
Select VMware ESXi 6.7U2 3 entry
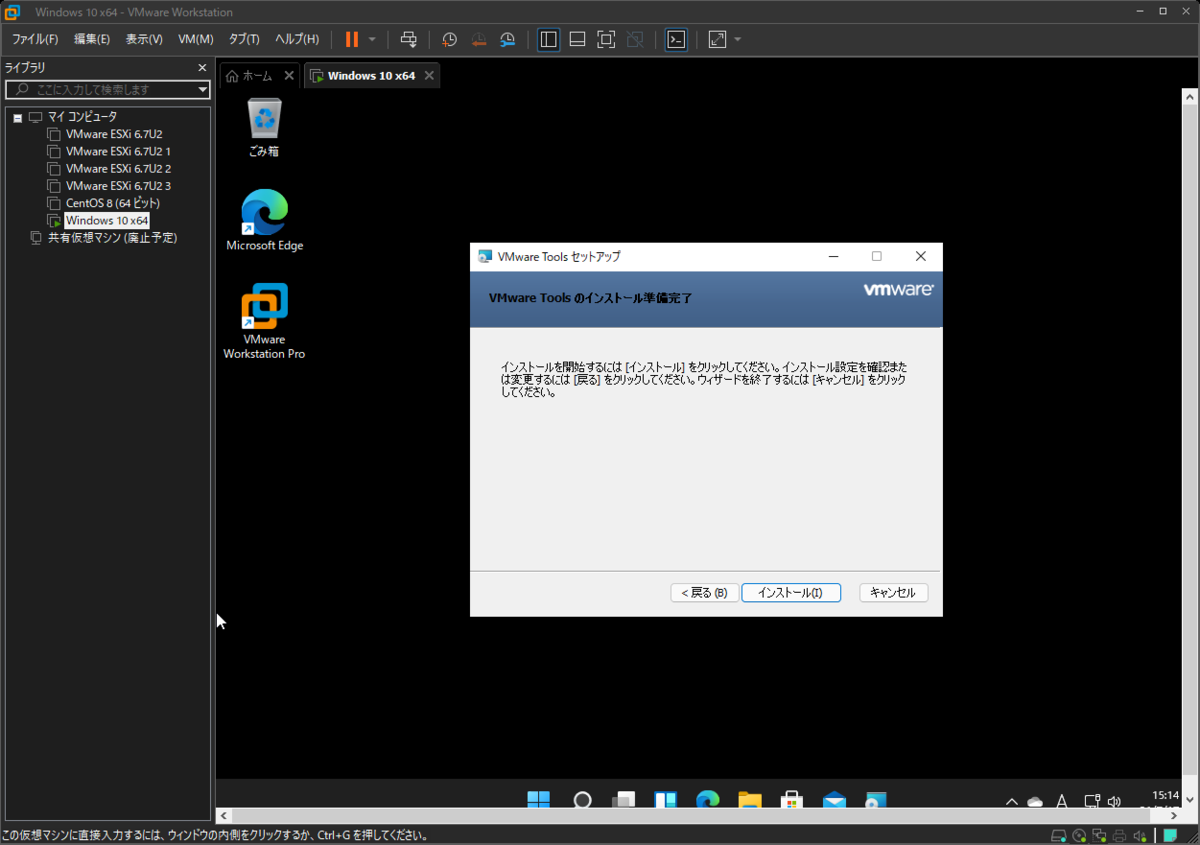click(118, 186)
